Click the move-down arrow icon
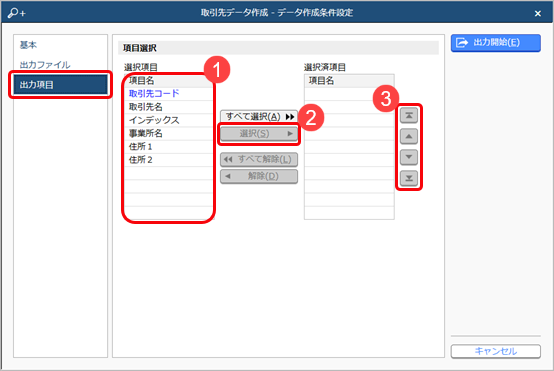 point(409,157)
